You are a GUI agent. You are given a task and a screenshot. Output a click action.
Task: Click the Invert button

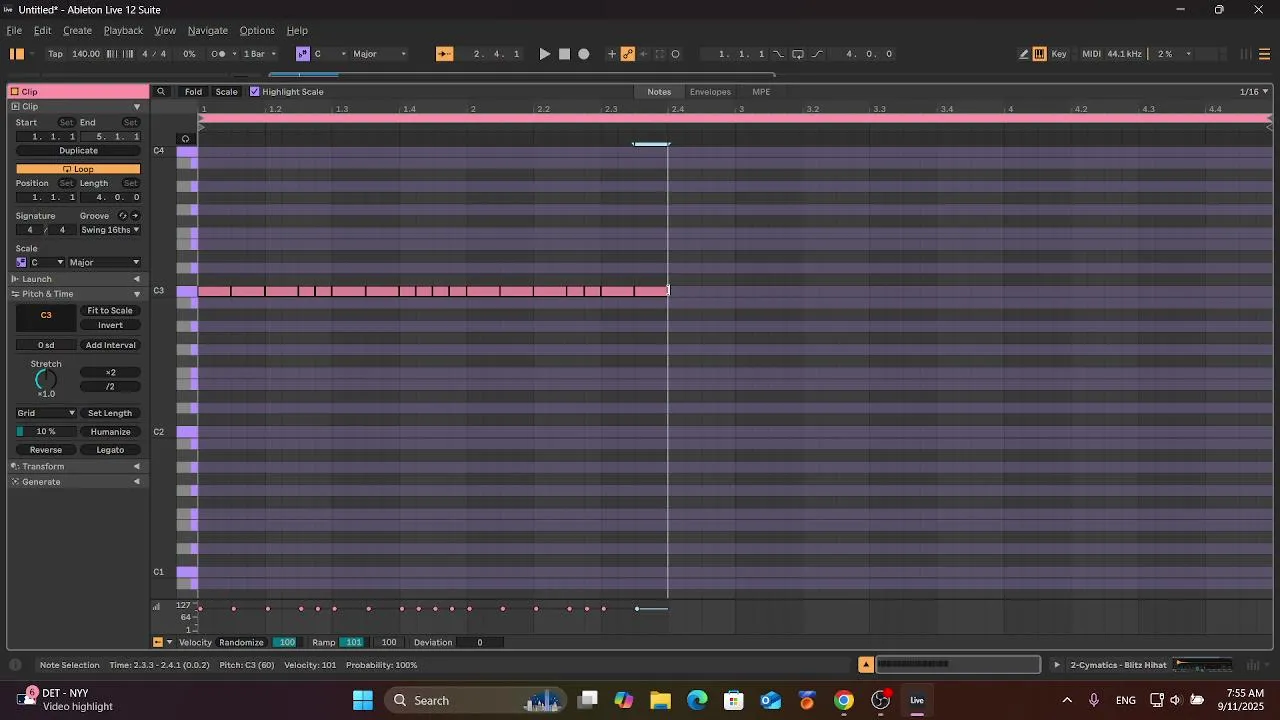110,326
